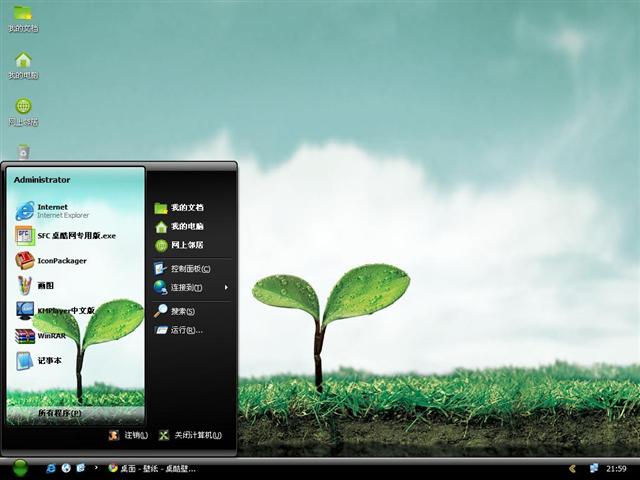Switch to 桌面 - 壁纸 taskbar window

click(152, 469)
